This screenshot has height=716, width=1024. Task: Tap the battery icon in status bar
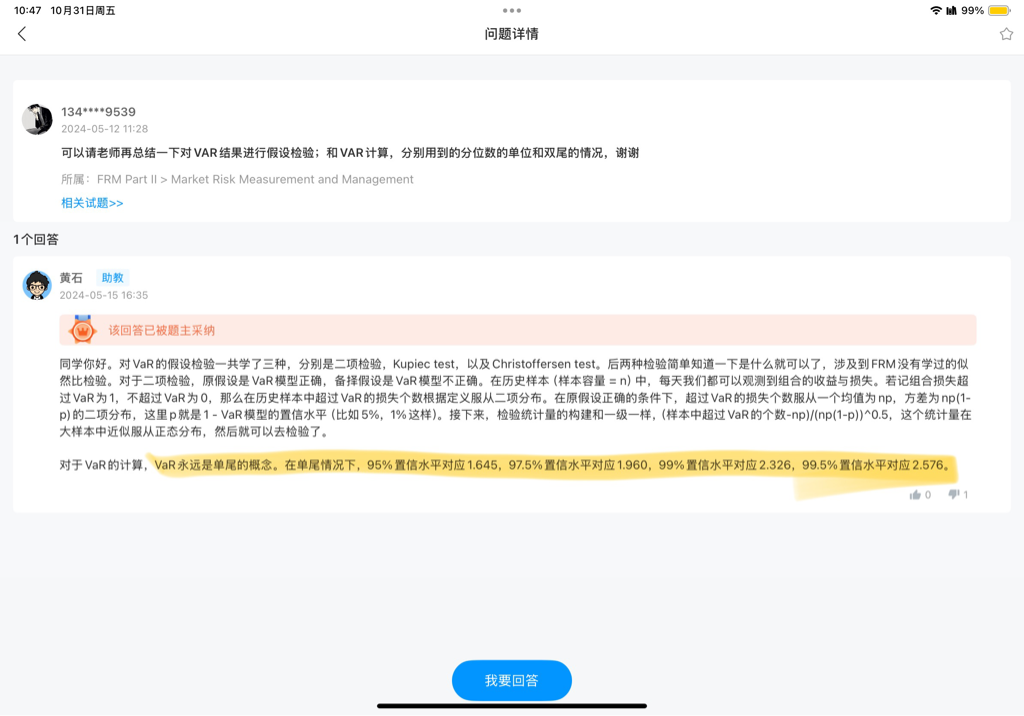point(1000,10)
